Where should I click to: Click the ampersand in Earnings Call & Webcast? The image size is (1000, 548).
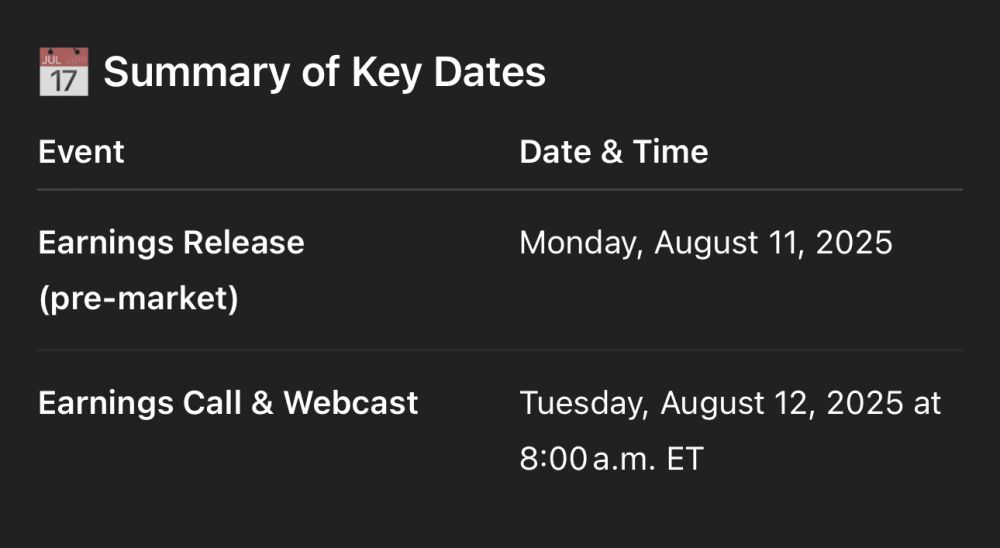263,403
